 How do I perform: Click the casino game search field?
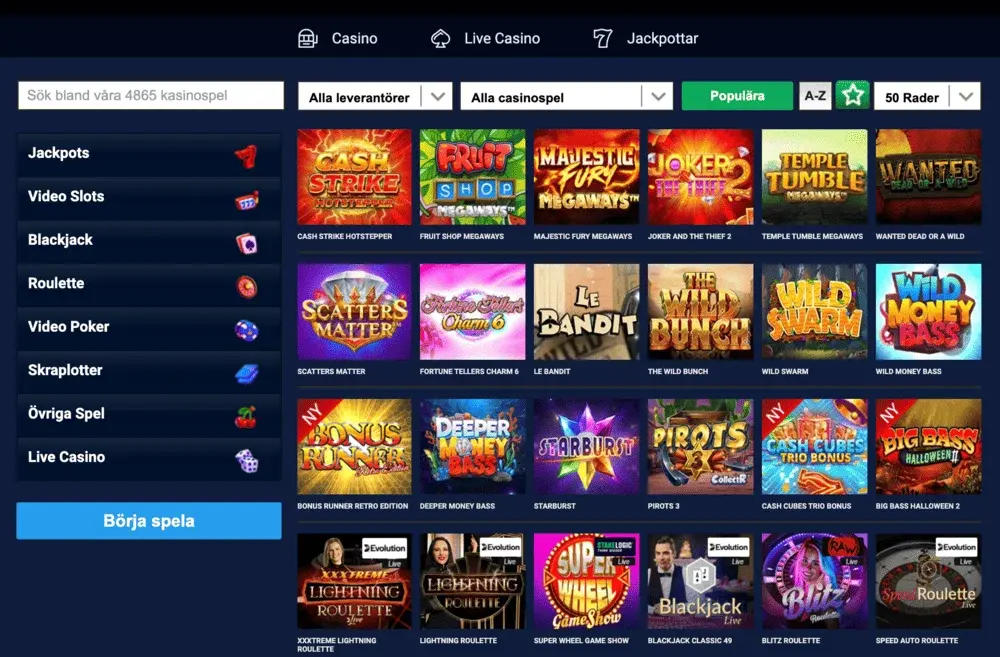tap(151, 95)
